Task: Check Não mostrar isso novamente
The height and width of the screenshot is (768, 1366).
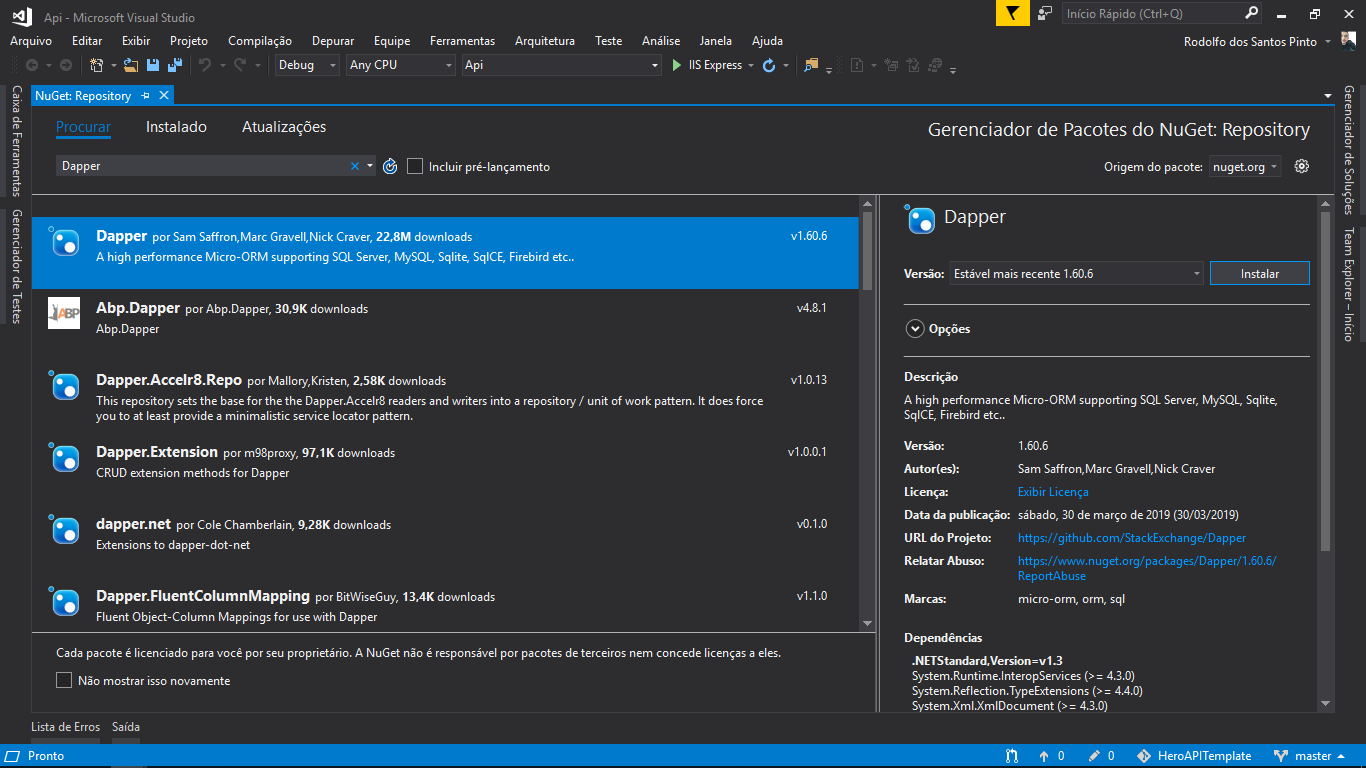Action: point(64,680)
